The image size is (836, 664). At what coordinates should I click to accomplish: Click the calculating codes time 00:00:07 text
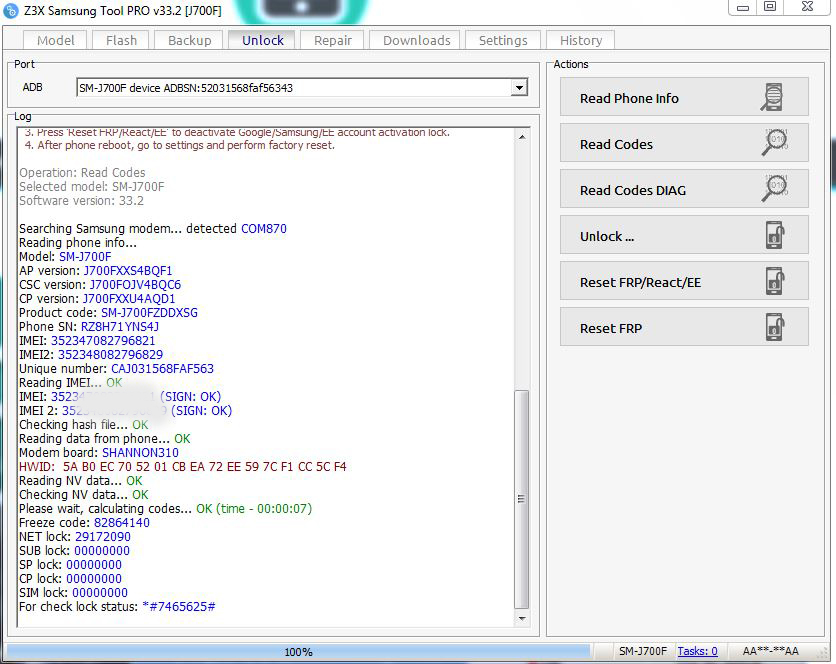click(x=264, y=509)
